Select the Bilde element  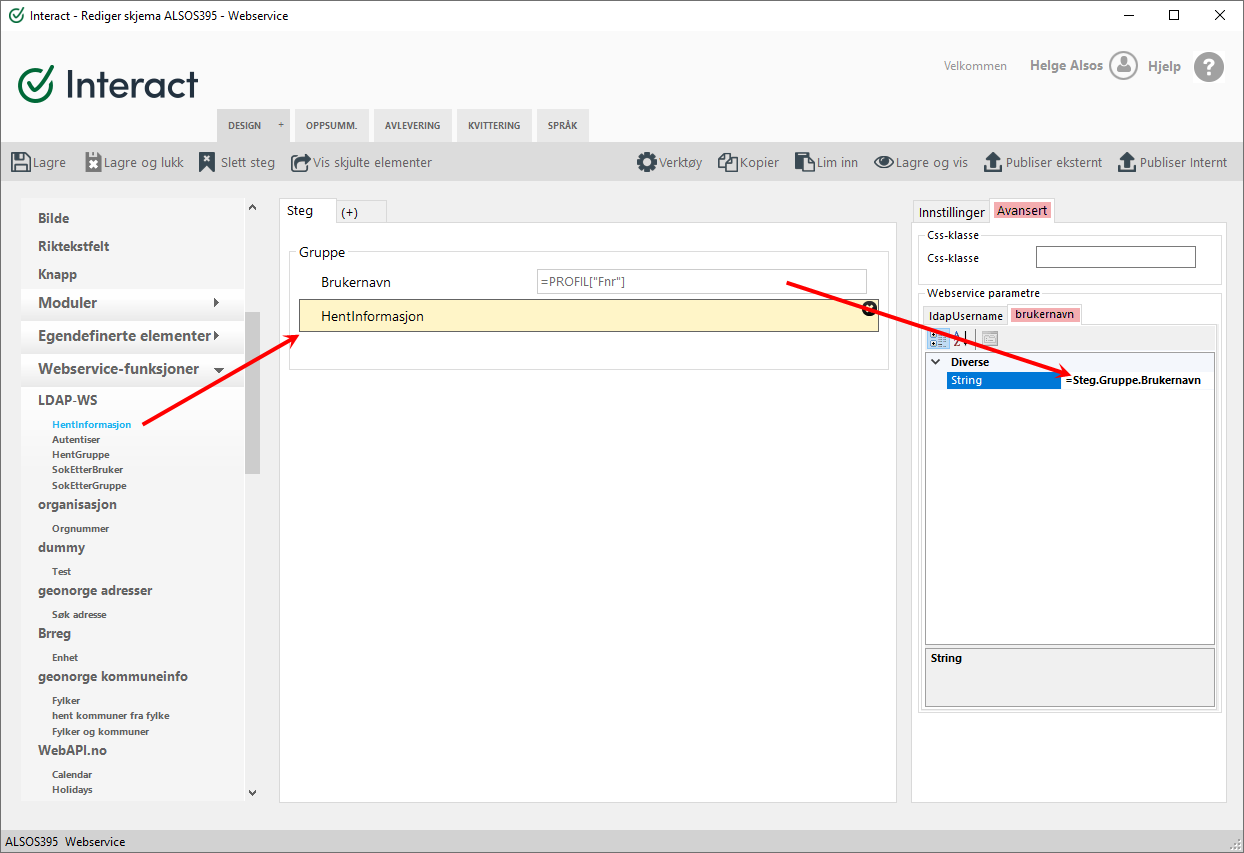tap(54, 218)
